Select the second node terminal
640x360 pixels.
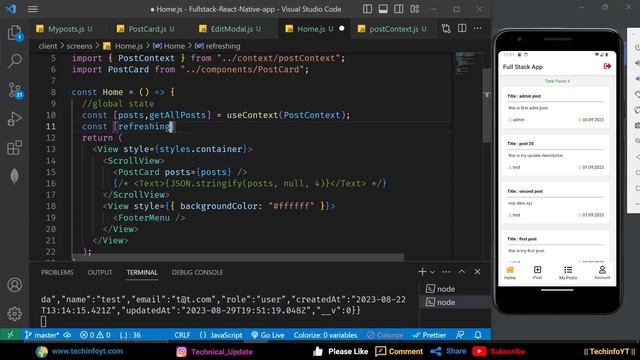click(455, 302)
